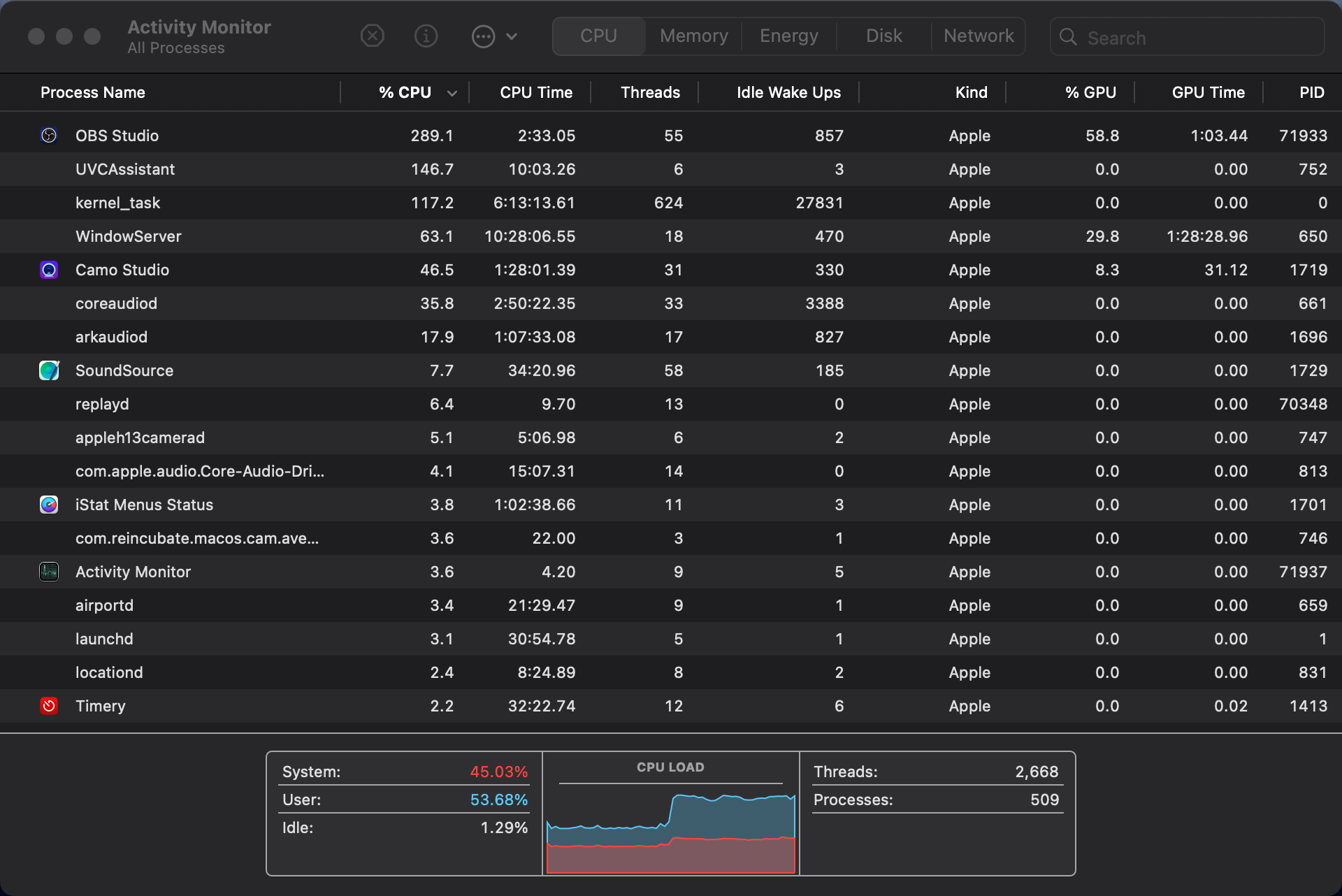
Task: Open process info with the inspect (i) icon
Action: [426, 36]
